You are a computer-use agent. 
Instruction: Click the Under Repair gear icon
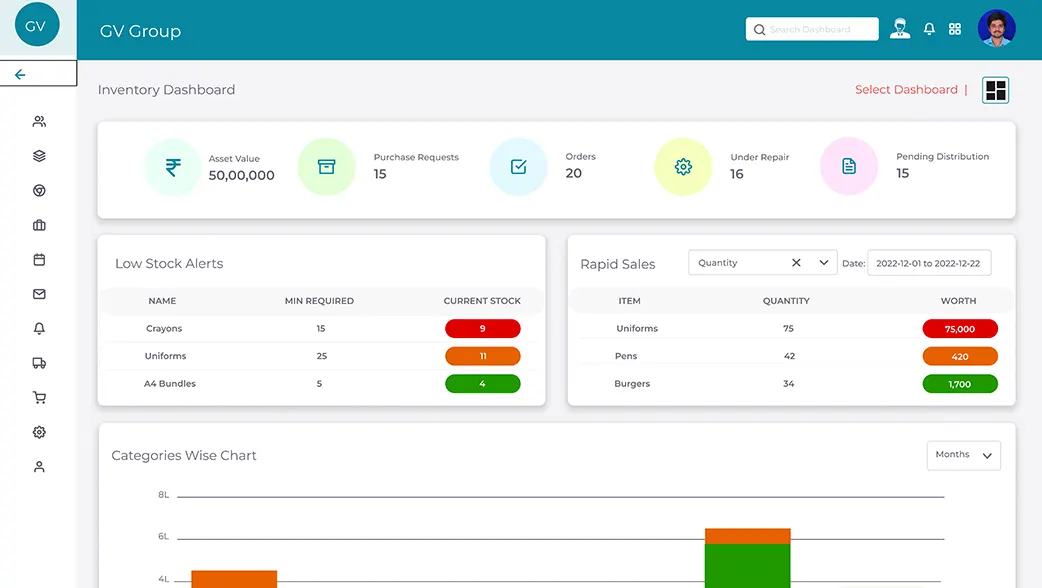pyautogui.click(x=683, y=167)
